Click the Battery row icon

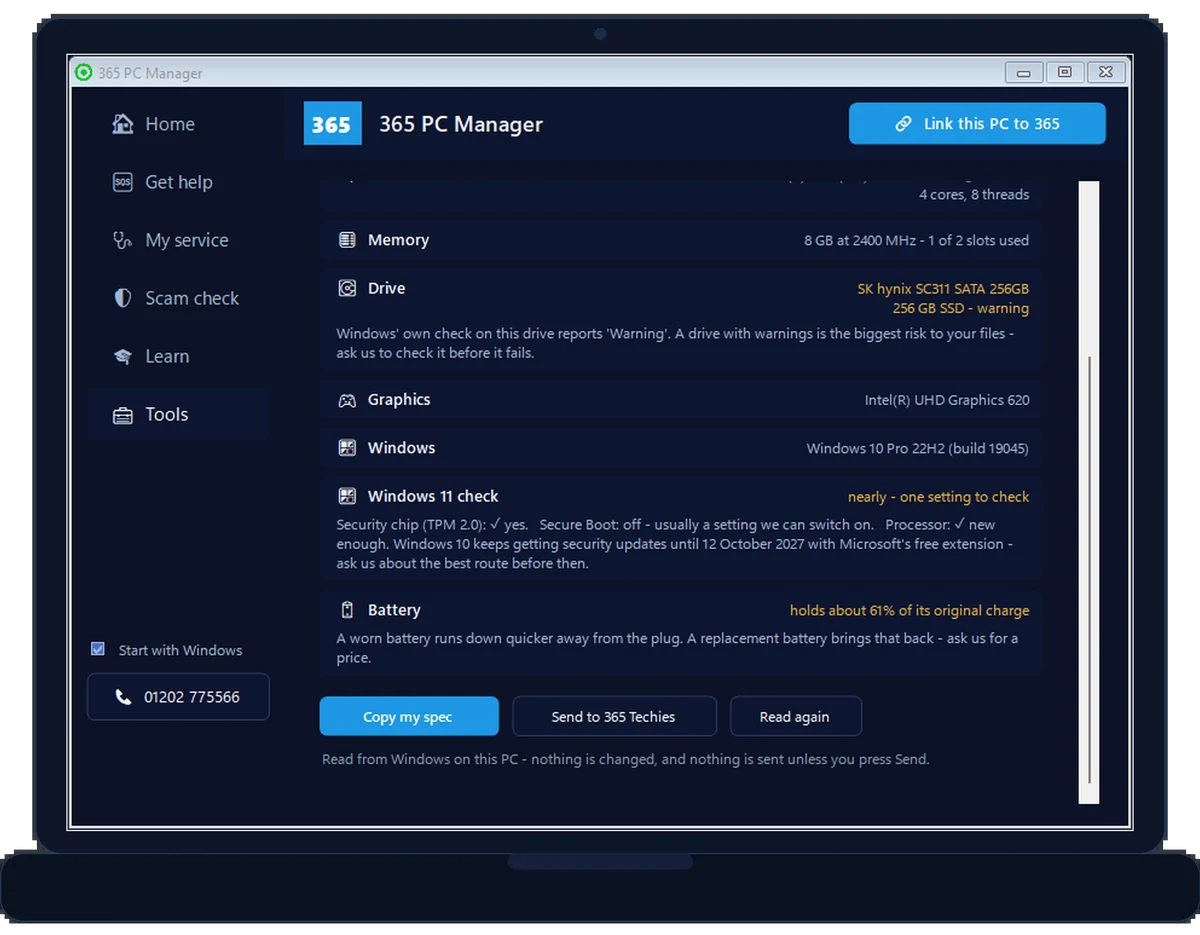(347, 610)
